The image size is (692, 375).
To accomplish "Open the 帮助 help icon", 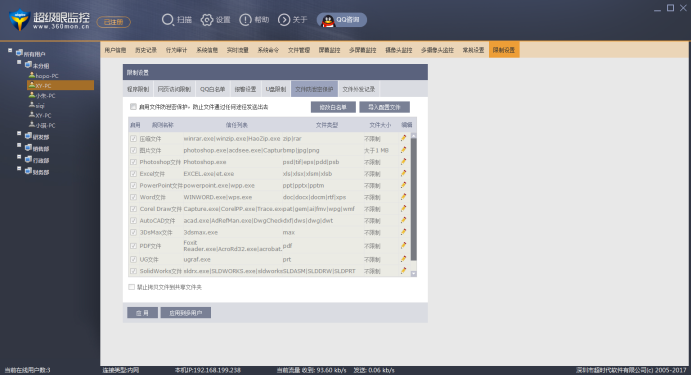I will [x=254, y=20].
